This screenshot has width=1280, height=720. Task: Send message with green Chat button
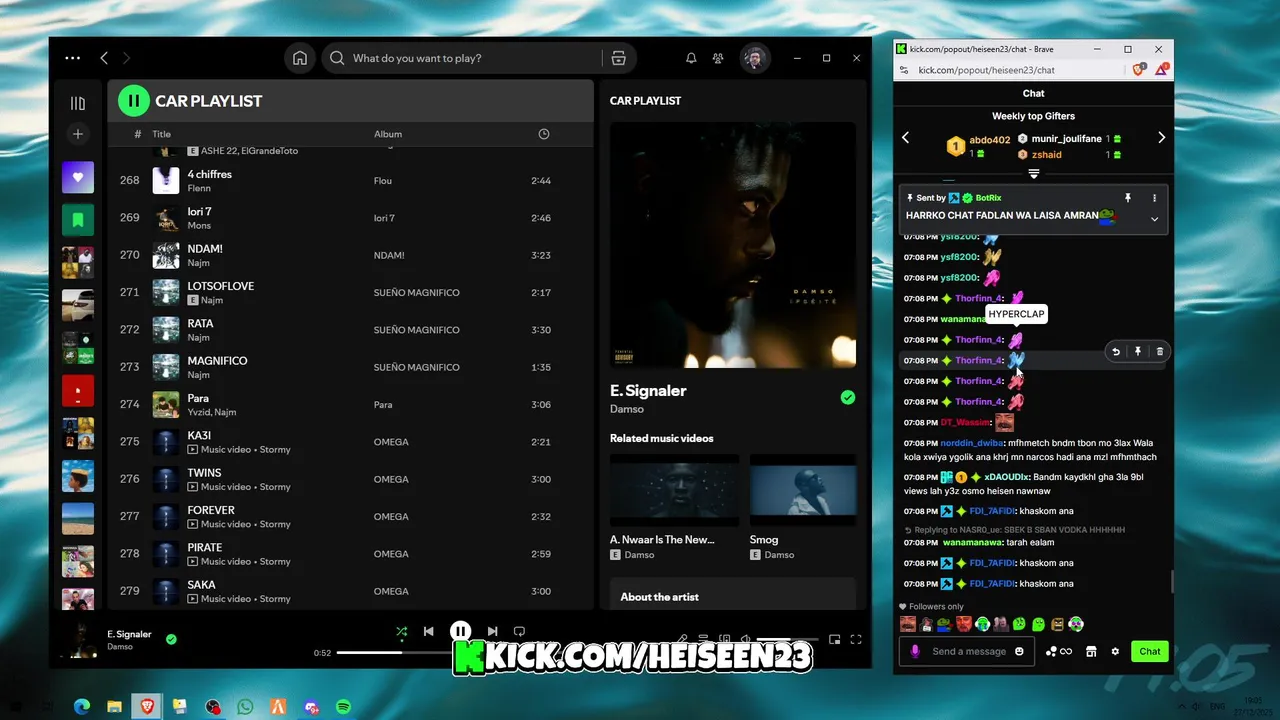1150,651
